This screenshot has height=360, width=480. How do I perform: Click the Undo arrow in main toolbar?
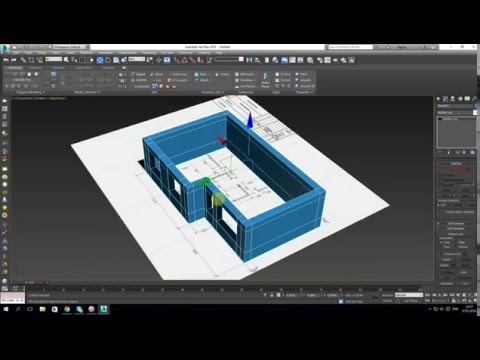click(6, 60)
